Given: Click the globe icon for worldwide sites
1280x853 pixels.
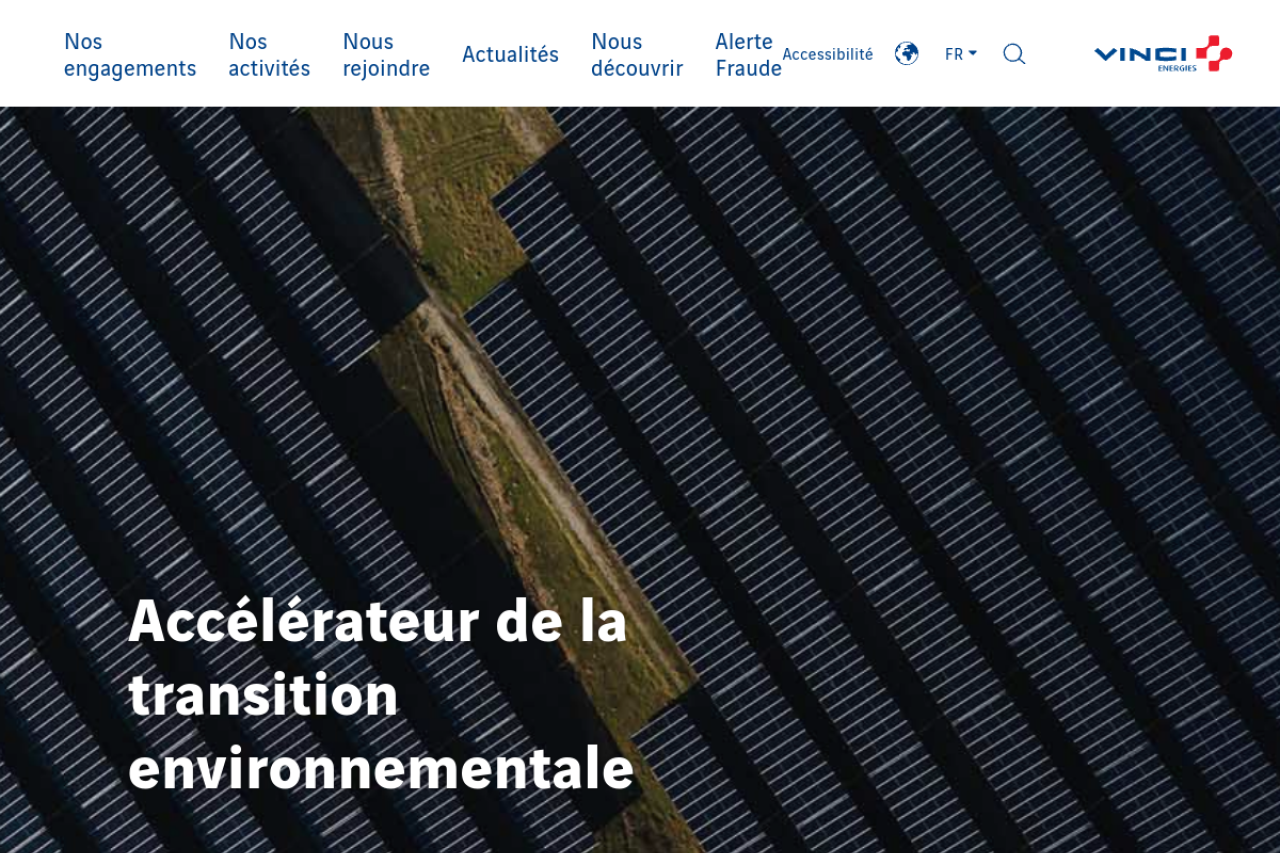Looking at the screenshot, I should (906, 54).
